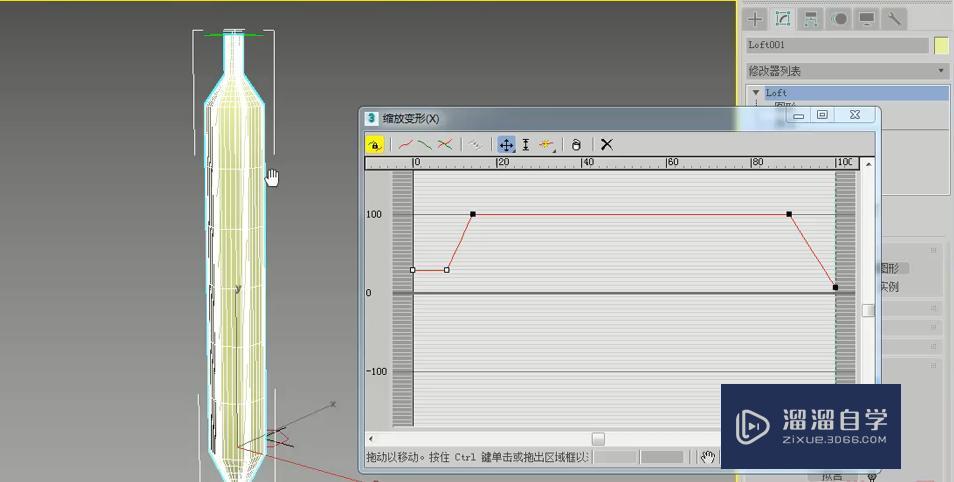This screenshot has width=954, height=482.
Task: Display Y axis green curve
Action: (x=425, y=145)
